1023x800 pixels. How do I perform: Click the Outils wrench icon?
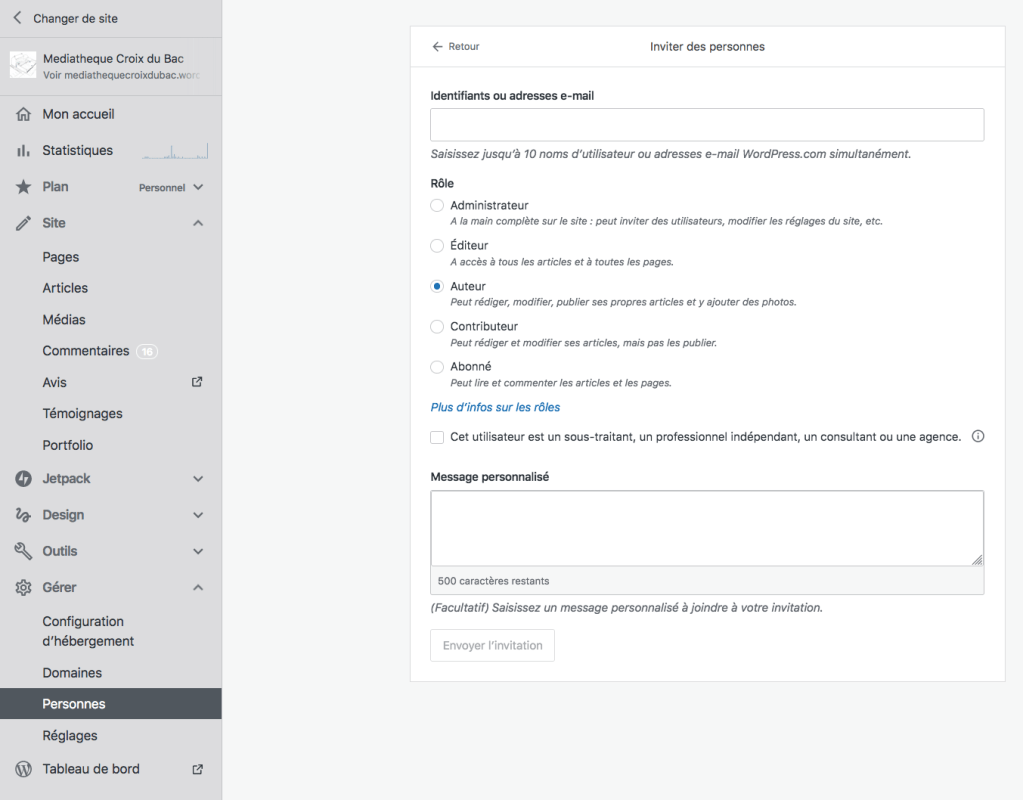pyautogui.click(x=23, y=551)
